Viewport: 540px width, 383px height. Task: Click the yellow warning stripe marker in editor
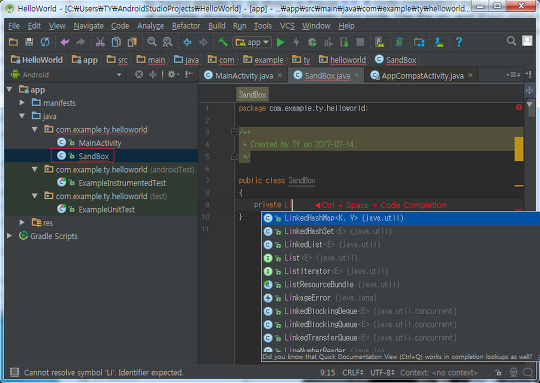pyautogui.click(x=519, y=149)
